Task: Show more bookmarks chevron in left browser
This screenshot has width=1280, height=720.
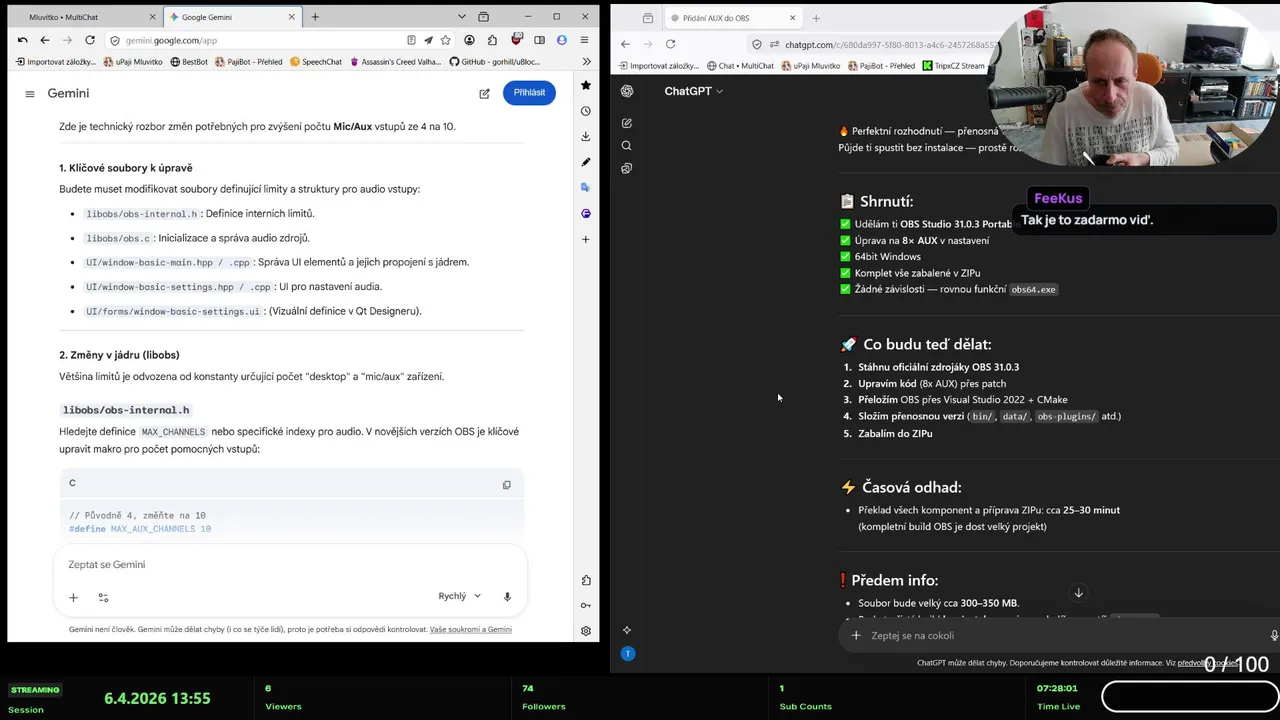Action: tap(586, 62)
